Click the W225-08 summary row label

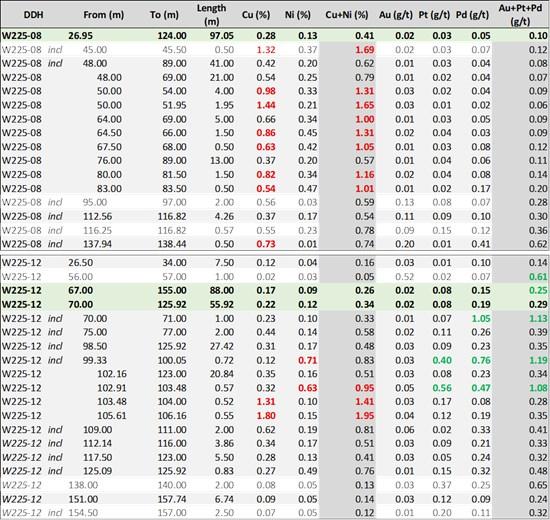22,36
